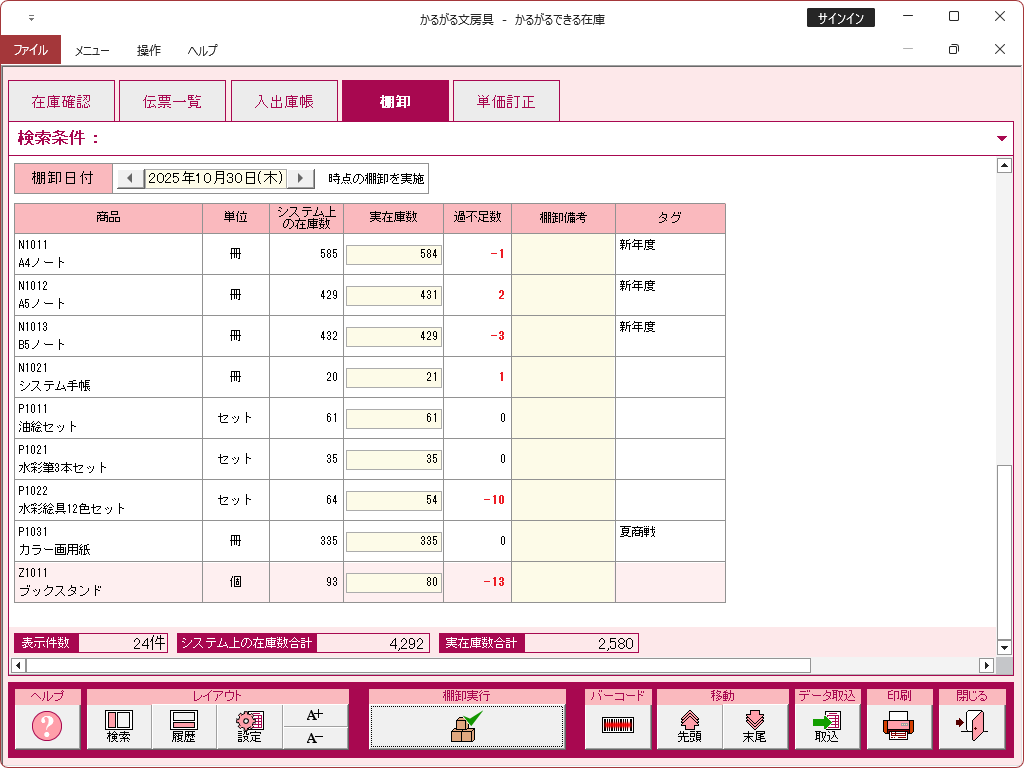Click the 閉じる exit door icon
Image resolution: width=1024 pixels, height=768 pixels.
point(971,727)
